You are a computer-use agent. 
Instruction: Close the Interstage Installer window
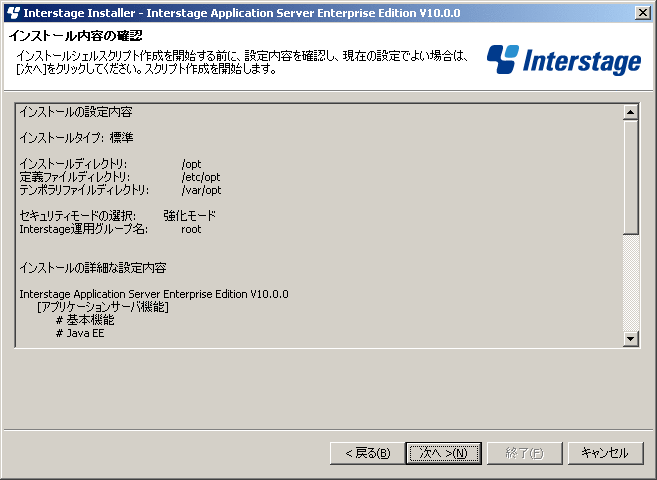point(643,13)
